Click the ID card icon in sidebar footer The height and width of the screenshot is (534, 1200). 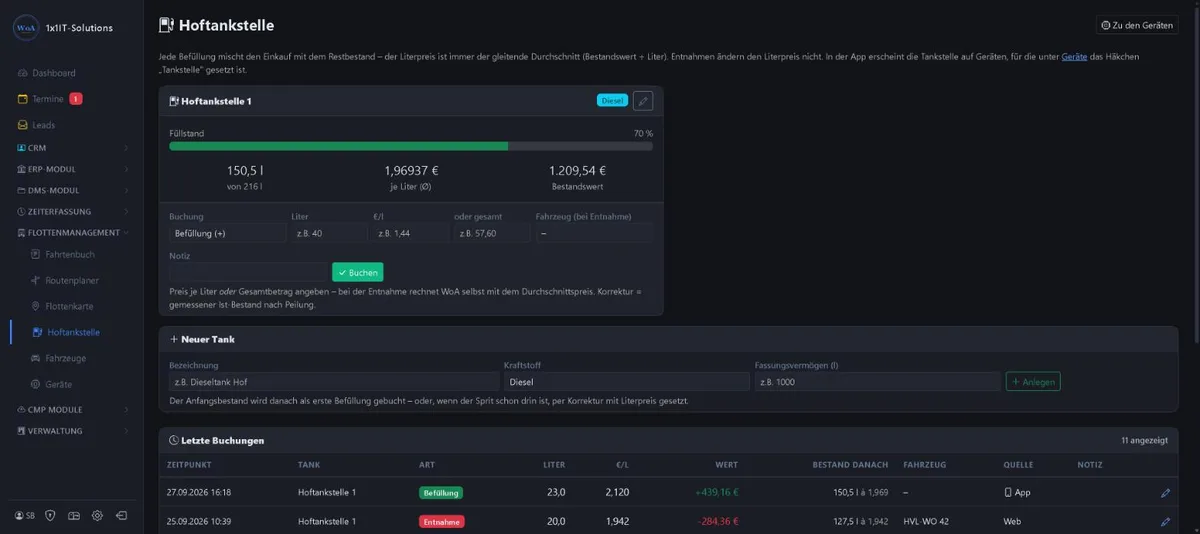(73, 515)
